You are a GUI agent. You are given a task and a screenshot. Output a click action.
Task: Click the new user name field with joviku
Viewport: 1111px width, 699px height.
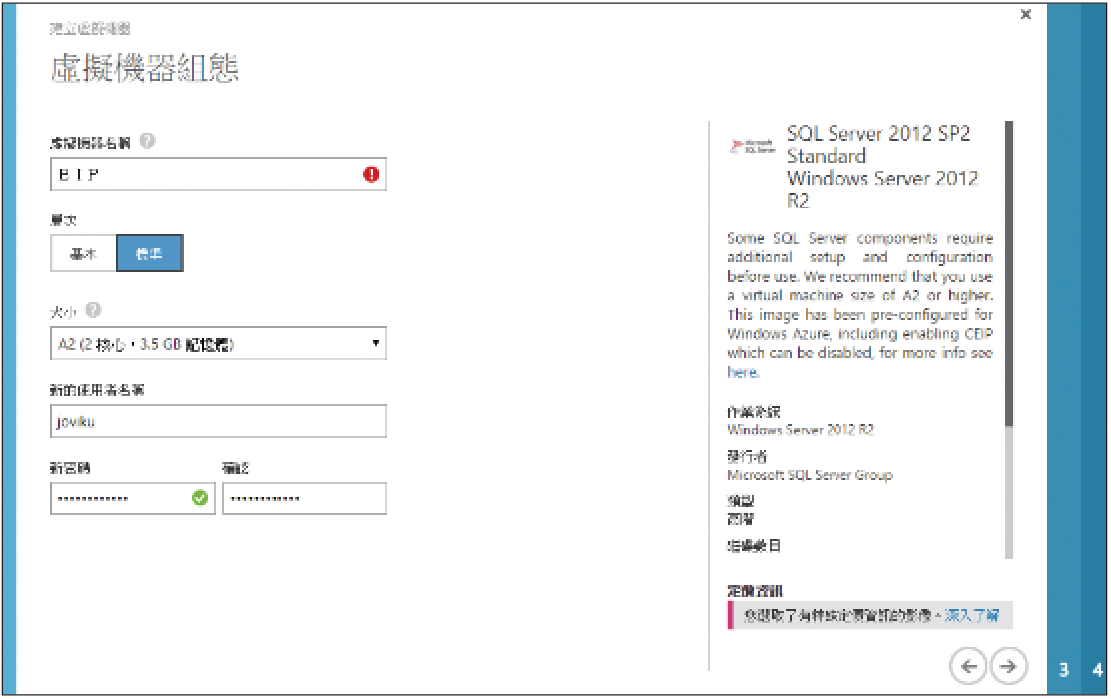click(218, 421)
